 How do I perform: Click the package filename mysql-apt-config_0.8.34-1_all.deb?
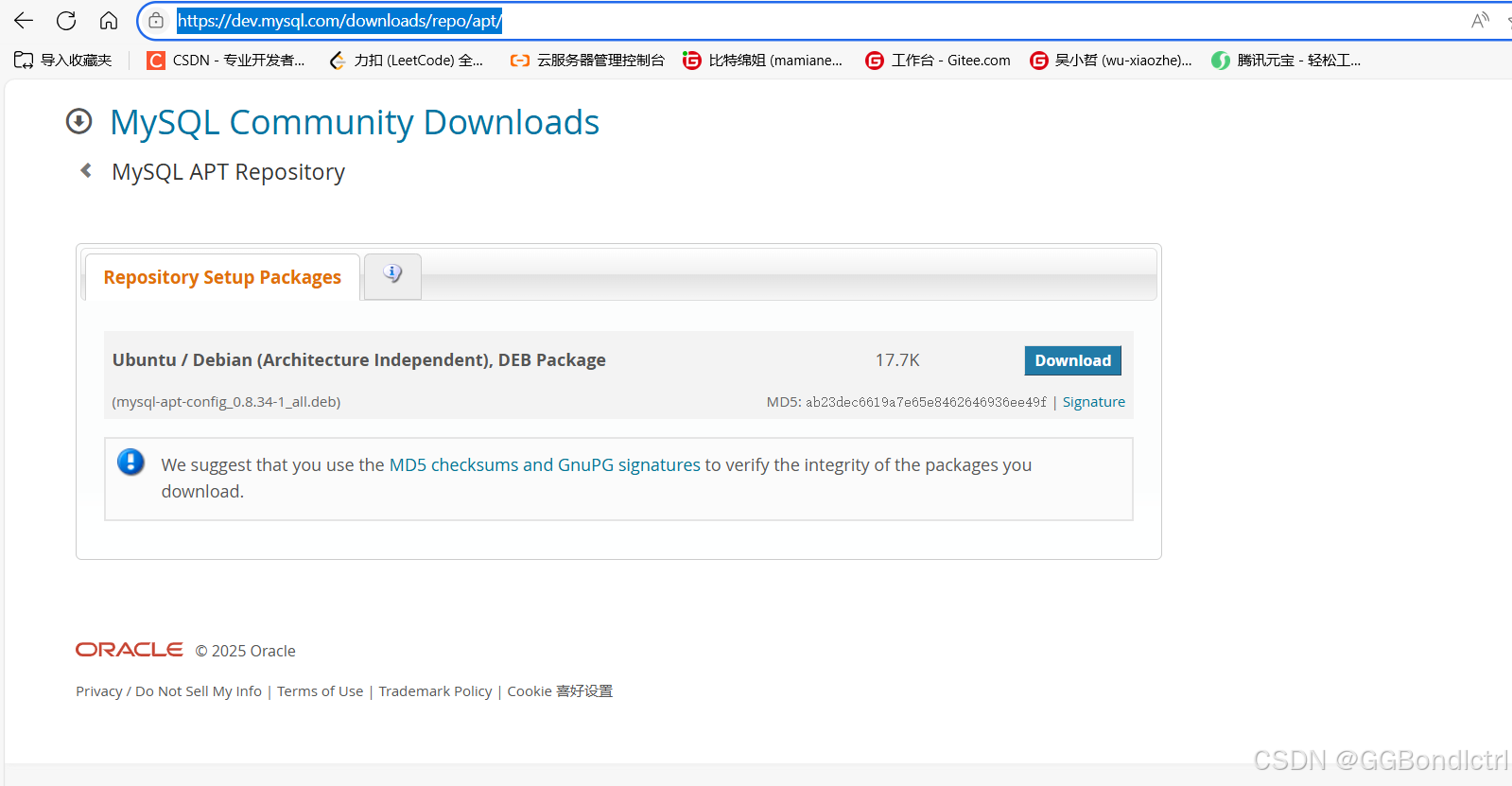[x=226, y=402]
